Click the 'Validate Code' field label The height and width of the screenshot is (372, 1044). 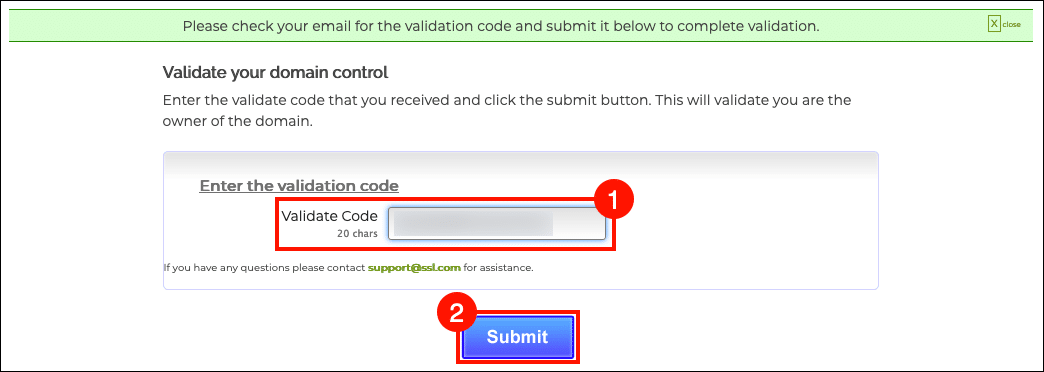coord(330,216)
